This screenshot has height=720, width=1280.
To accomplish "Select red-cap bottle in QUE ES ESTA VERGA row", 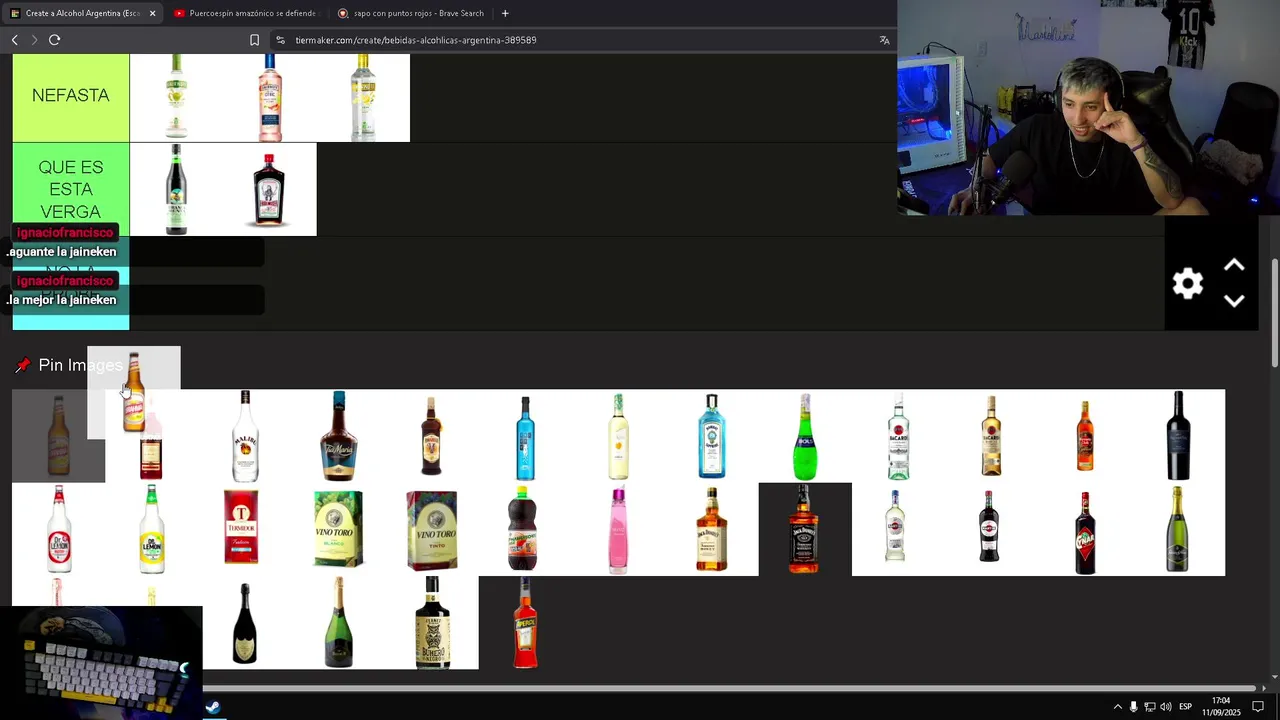I will coord(270,189).
